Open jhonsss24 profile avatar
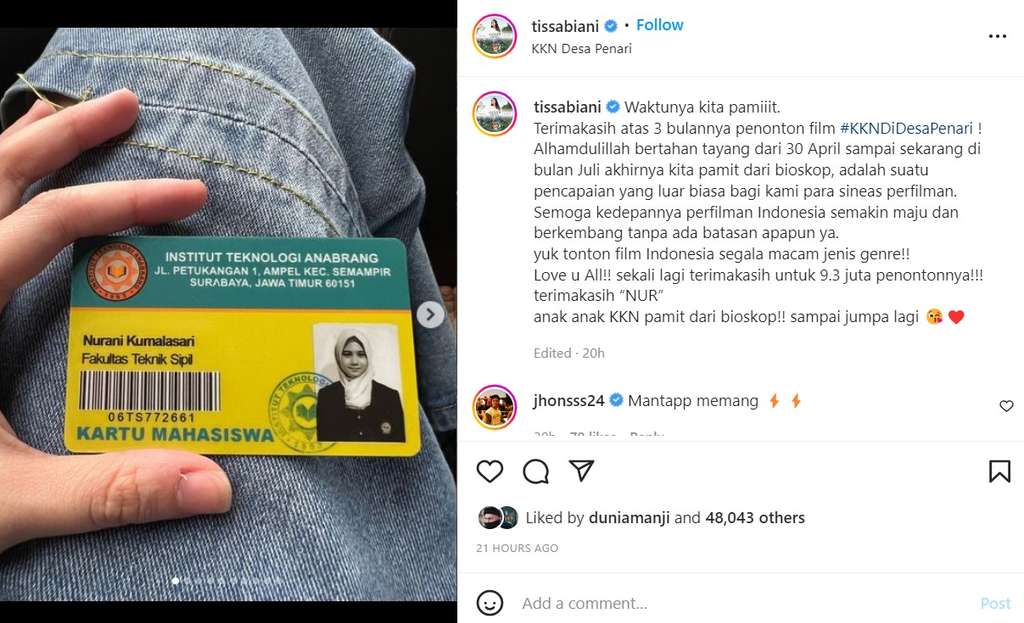 tap(495, 407)
